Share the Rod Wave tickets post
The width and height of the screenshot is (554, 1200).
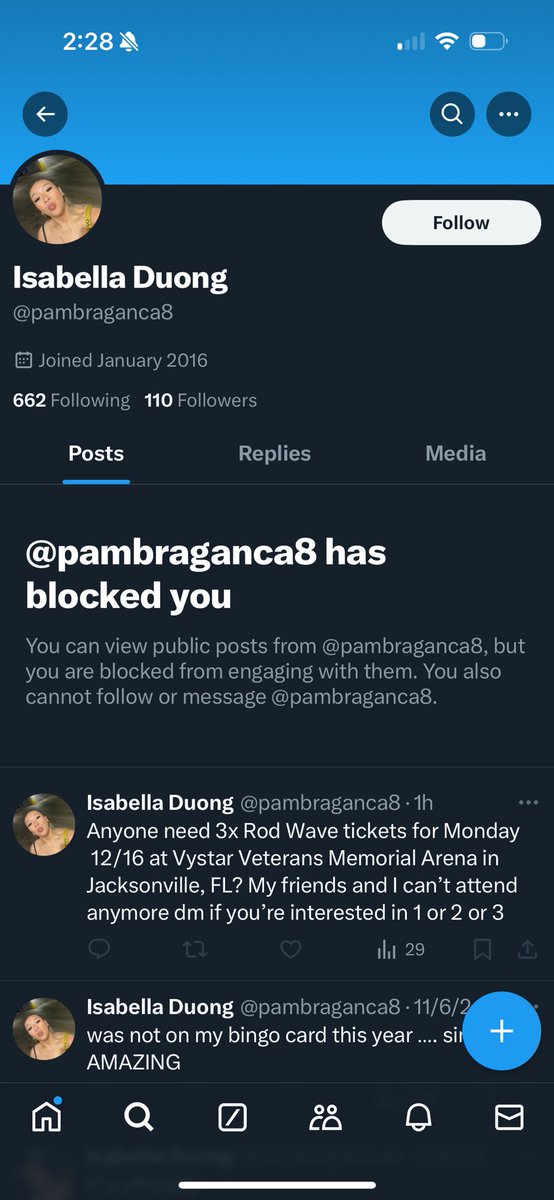tap(529, 949)
